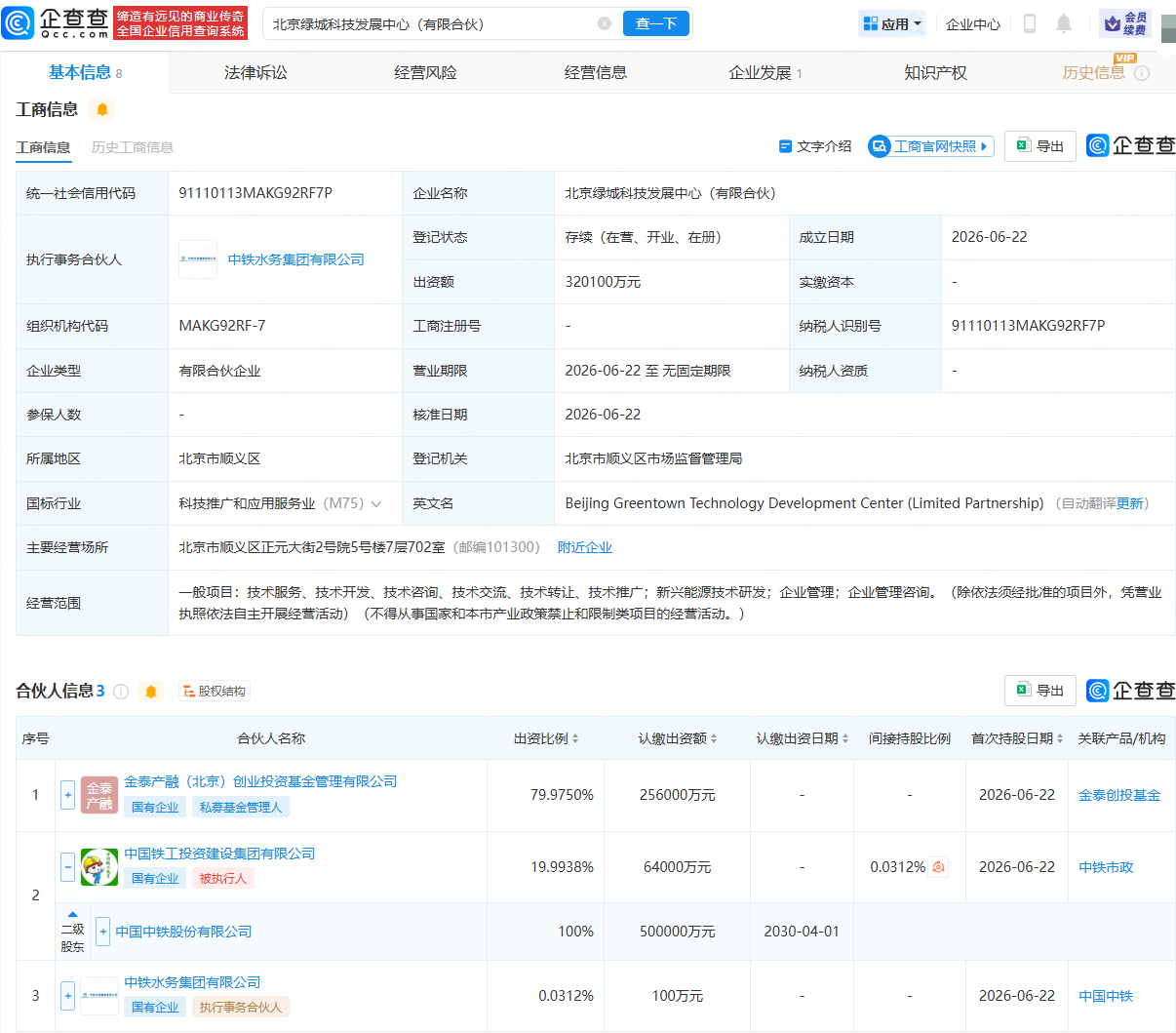This screenshot has width=1176, height=1033.
Task: Click the info icon beside 历史信息 tab
Action: [x=1142, y=73]
